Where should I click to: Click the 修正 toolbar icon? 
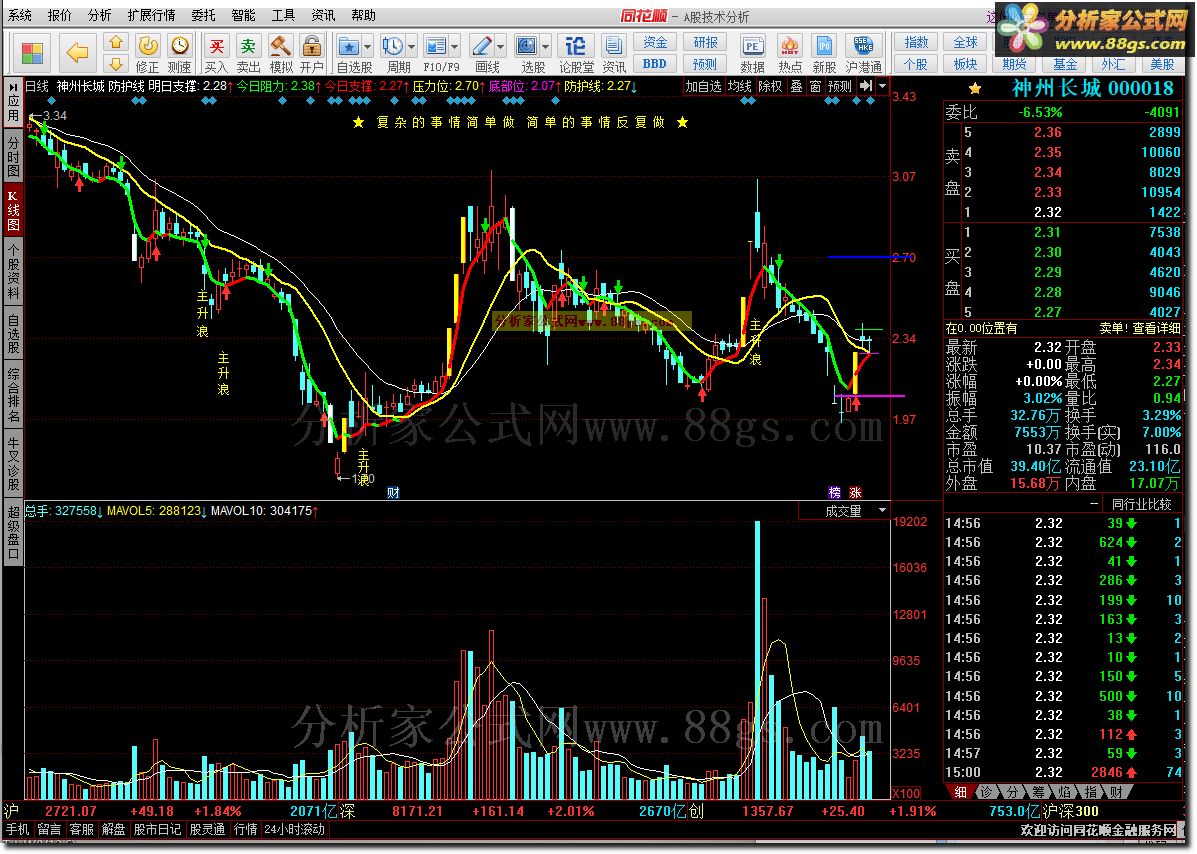point(147,47)
